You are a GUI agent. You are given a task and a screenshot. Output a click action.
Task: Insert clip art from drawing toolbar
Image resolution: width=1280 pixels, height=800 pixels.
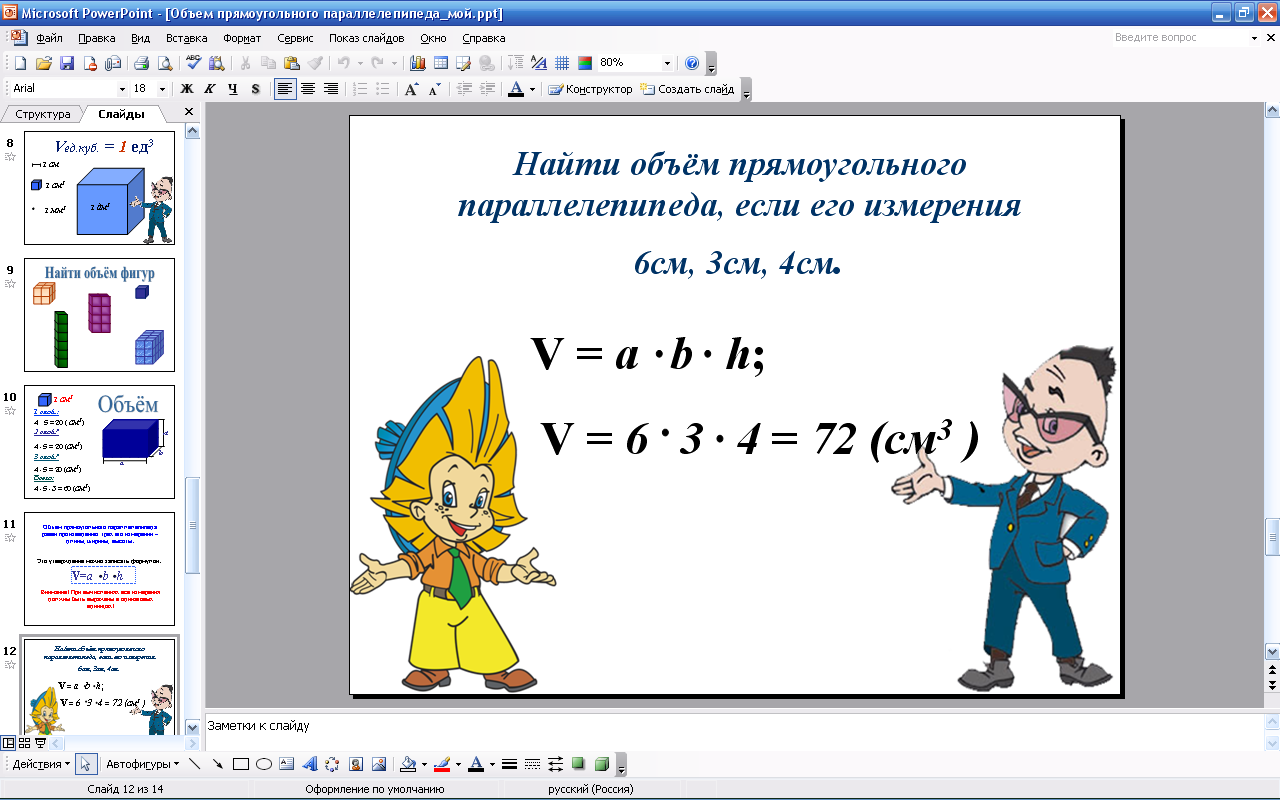point(356,764)
